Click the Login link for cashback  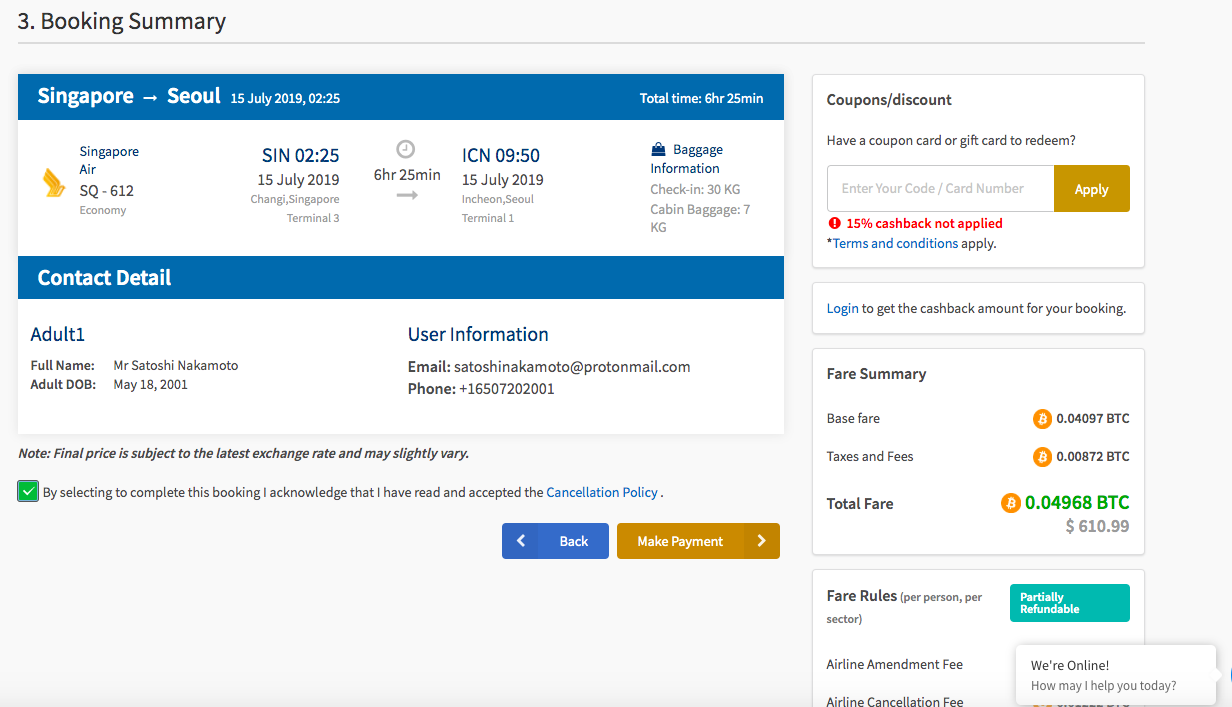point(840,308)
